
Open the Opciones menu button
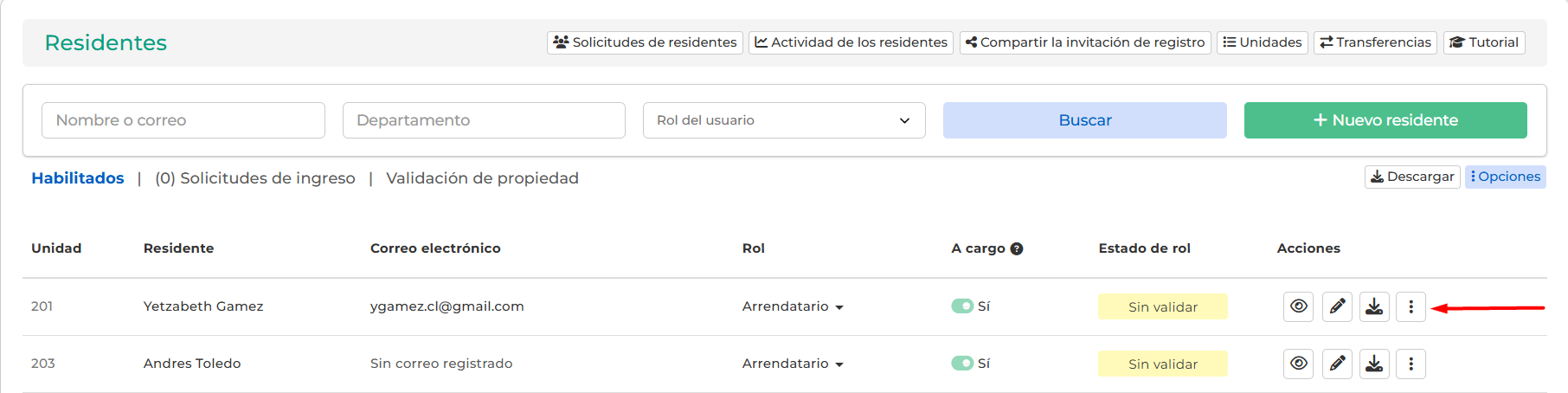pos(1506,177)
